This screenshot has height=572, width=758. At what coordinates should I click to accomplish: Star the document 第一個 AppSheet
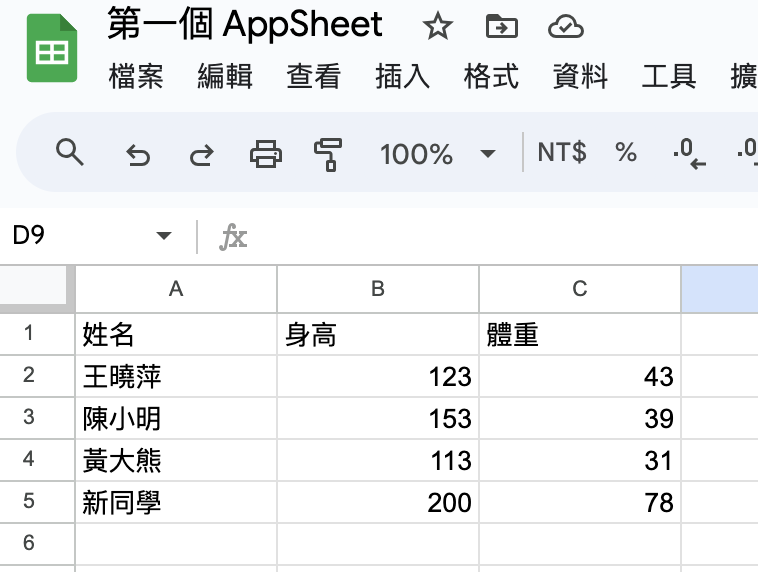click(437, 27)
